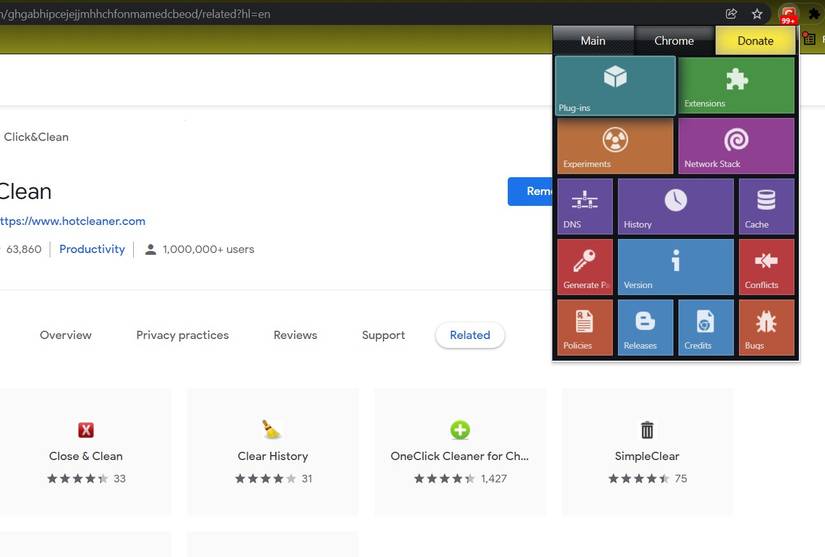The height and width of the screenshot is (557, 825).
Task: Open the hotcleaner.com website link
Action: [x=73, y=221]
